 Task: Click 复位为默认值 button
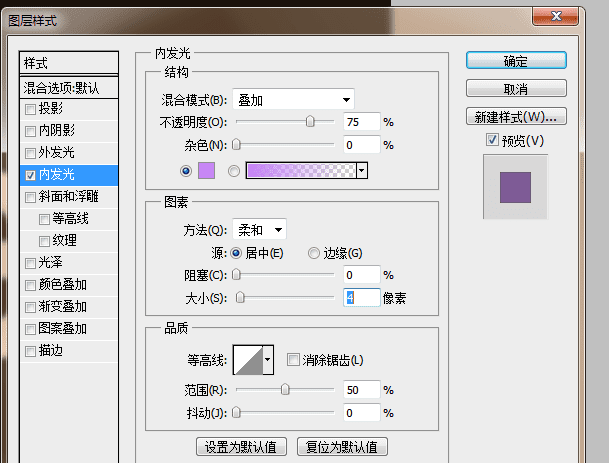[342, 447]
